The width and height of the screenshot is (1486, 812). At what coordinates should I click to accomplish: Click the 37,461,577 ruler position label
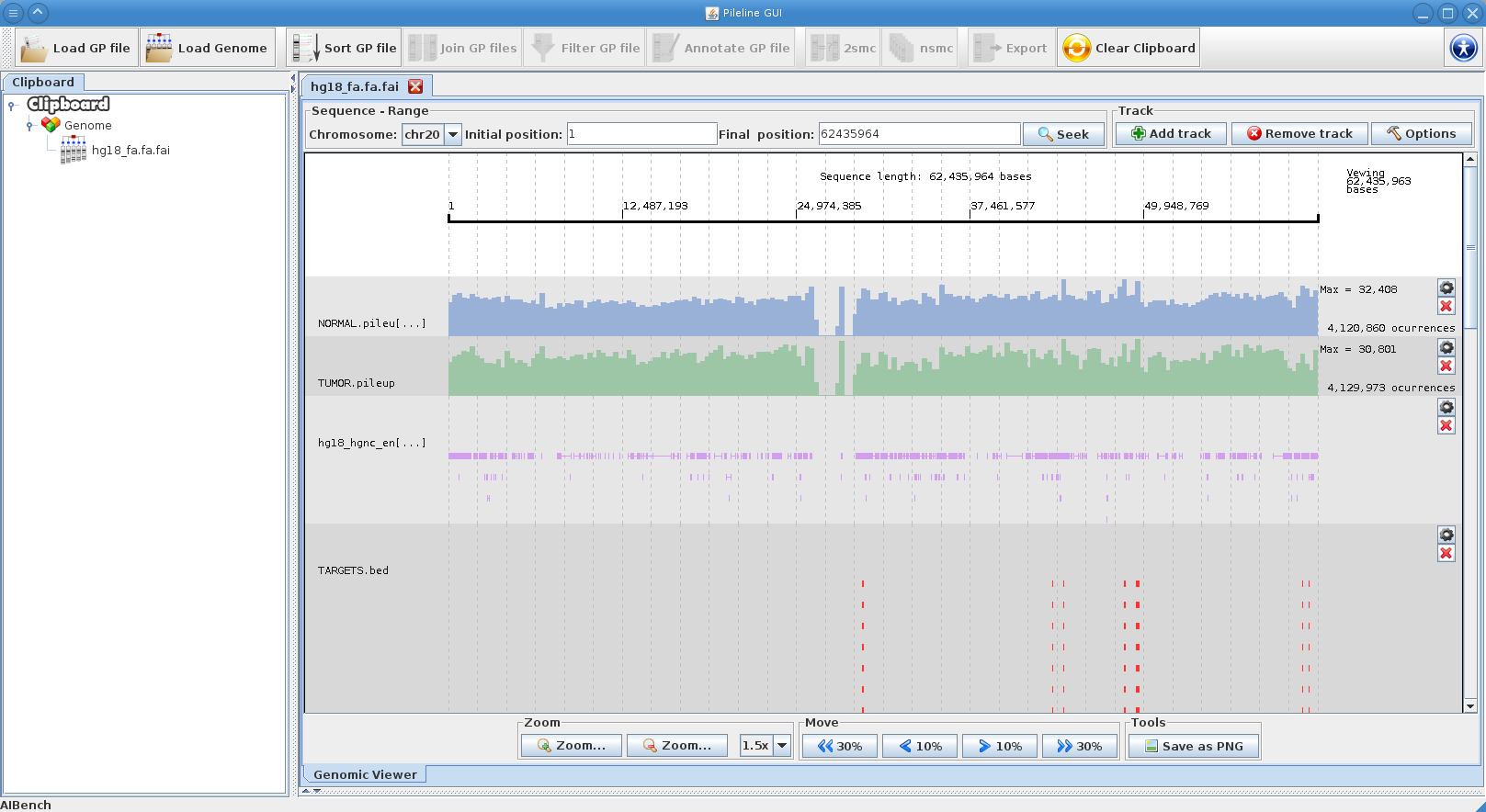[x=1003, y=206]
